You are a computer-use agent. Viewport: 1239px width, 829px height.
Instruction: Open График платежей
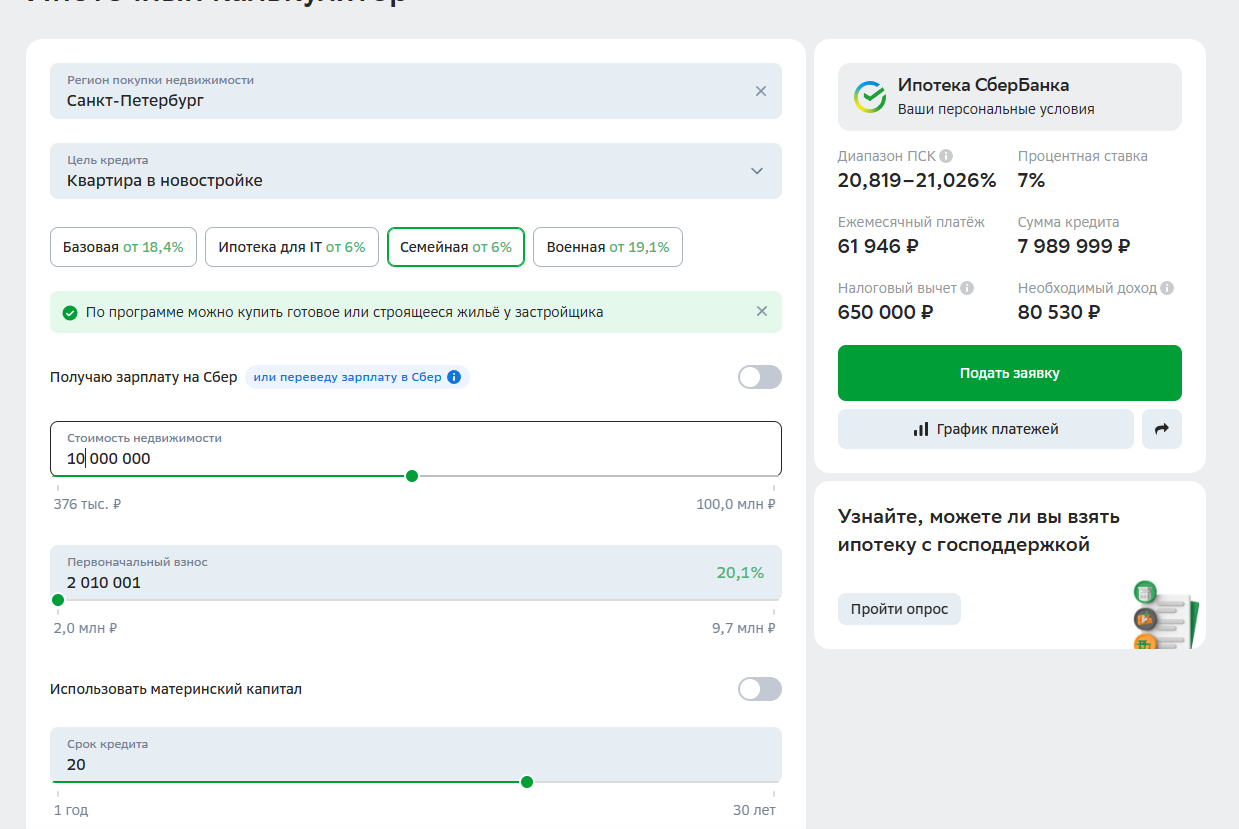pos(986,429)
